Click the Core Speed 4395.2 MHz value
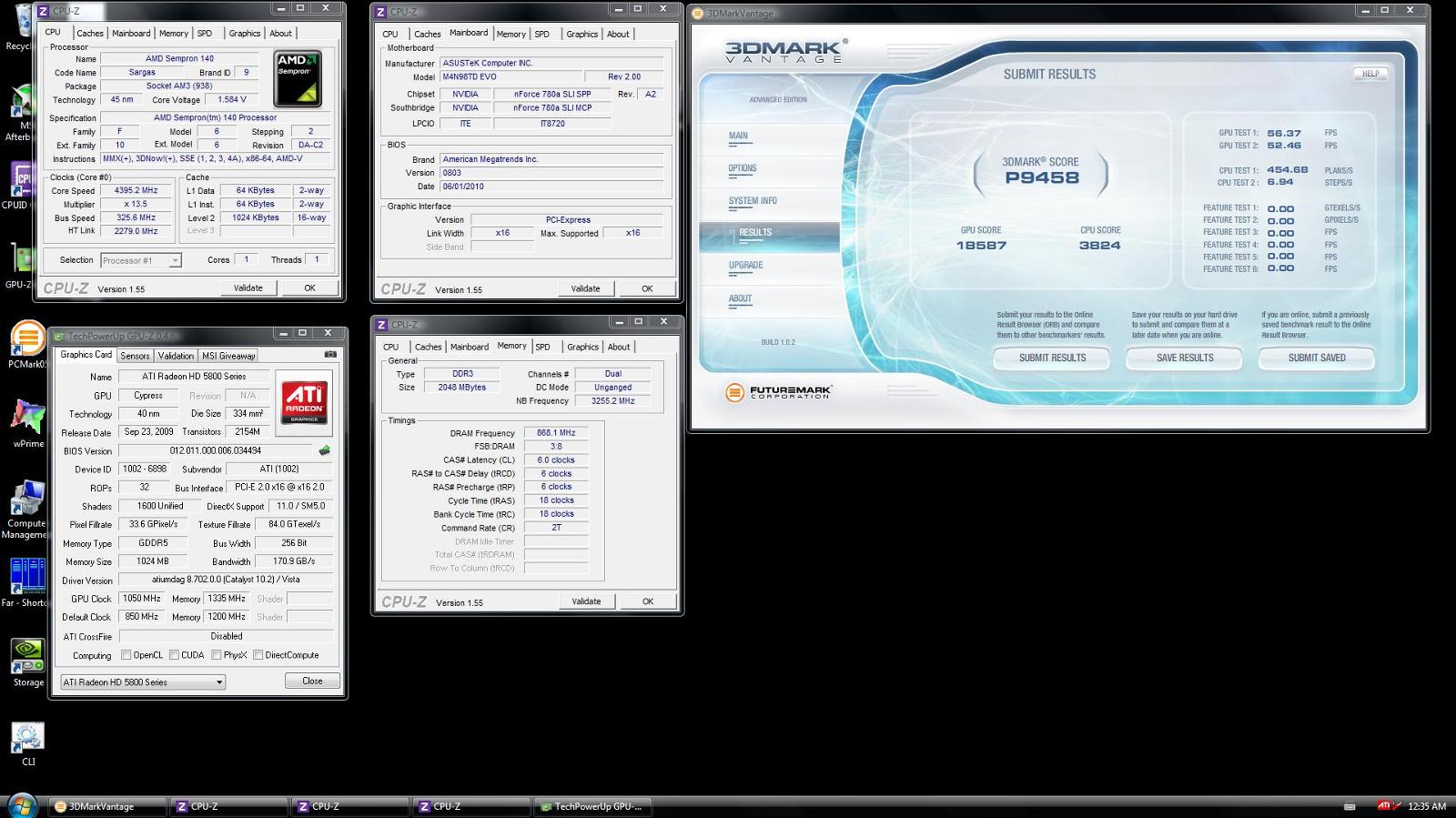Image resolution: width=1456 pixels, height=818 pixels. (136, 191)
